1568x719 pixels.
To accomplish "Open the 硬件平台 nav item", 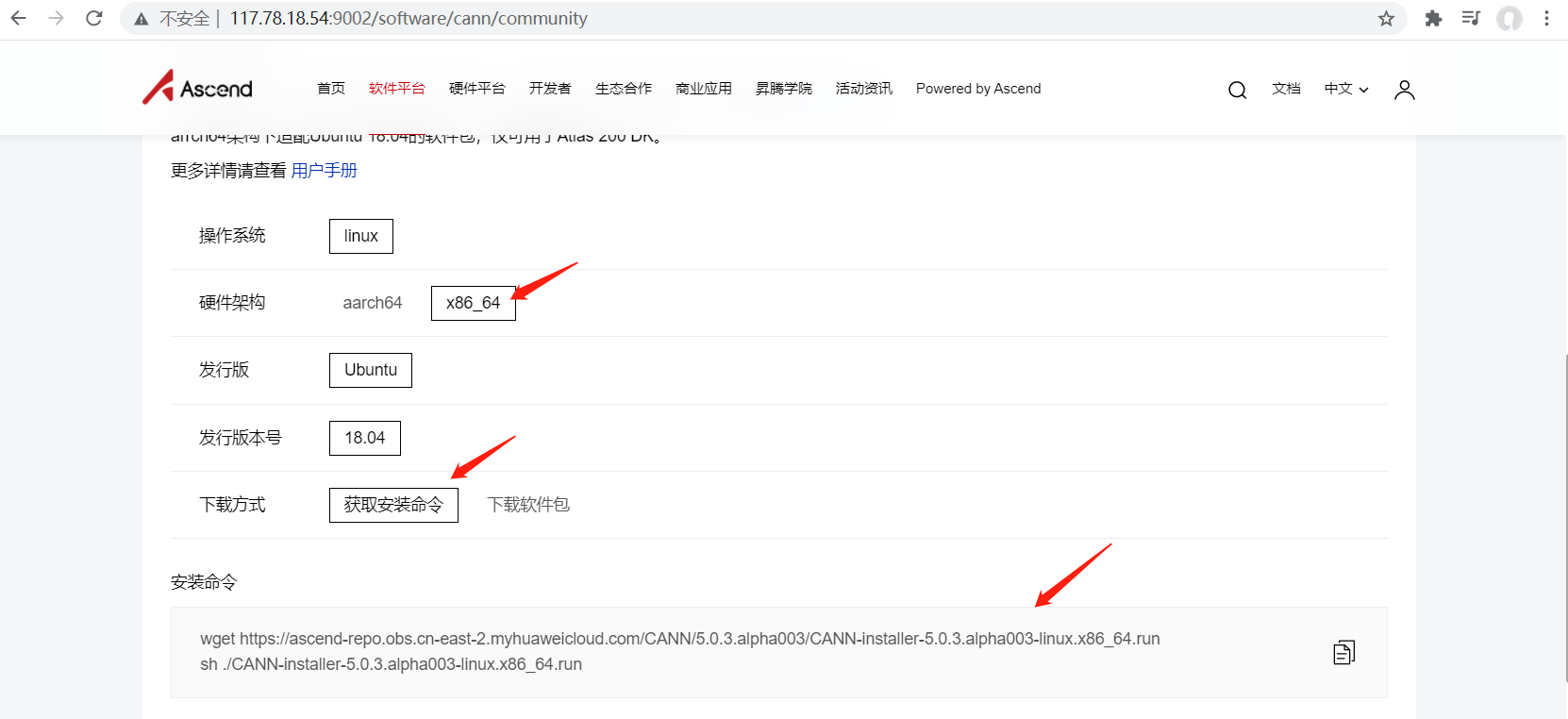I will (477, 89).
